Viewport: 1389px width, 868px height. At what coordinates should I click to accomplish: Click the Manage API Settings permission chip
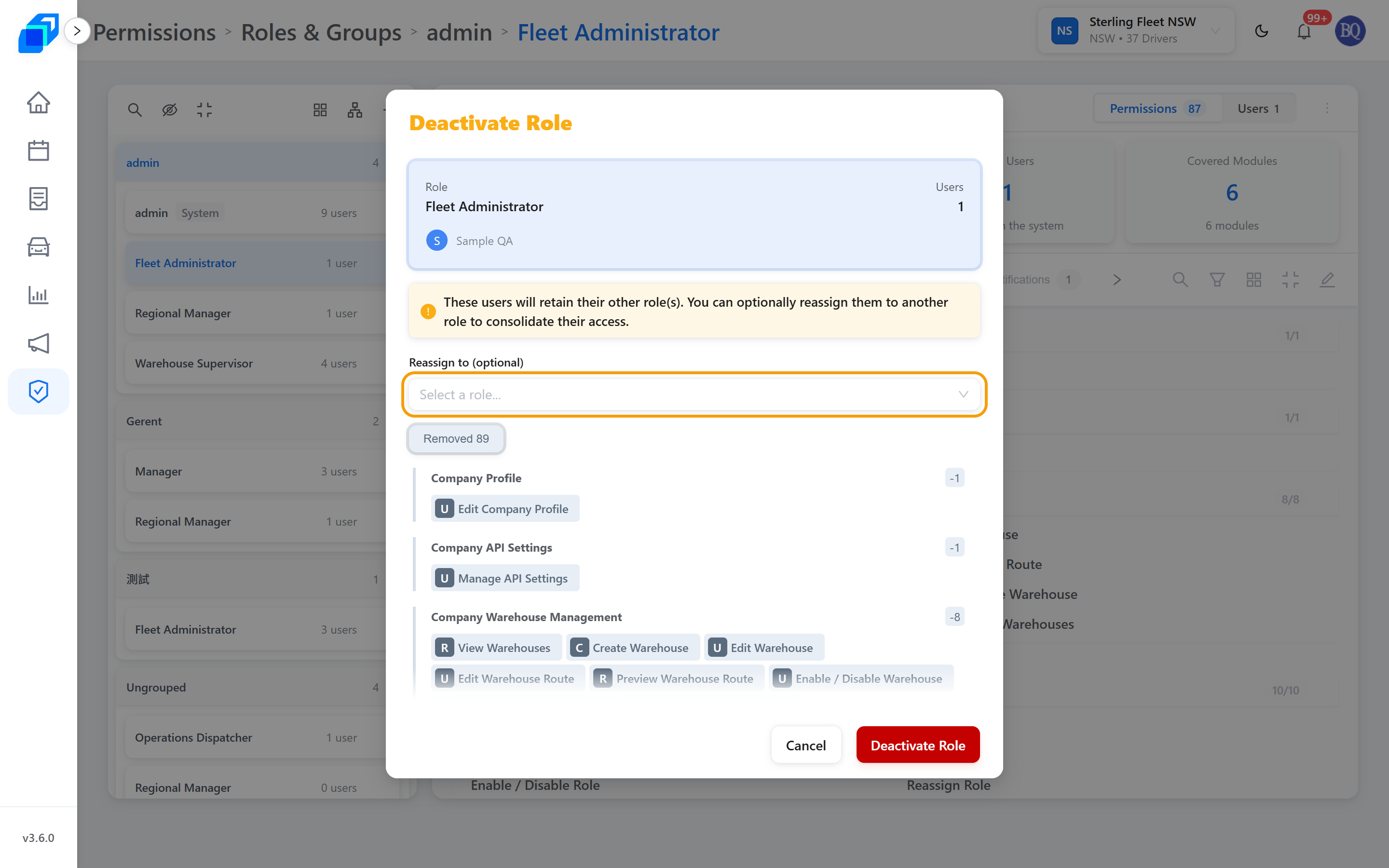pyautogui.click(x=505, y=578)
